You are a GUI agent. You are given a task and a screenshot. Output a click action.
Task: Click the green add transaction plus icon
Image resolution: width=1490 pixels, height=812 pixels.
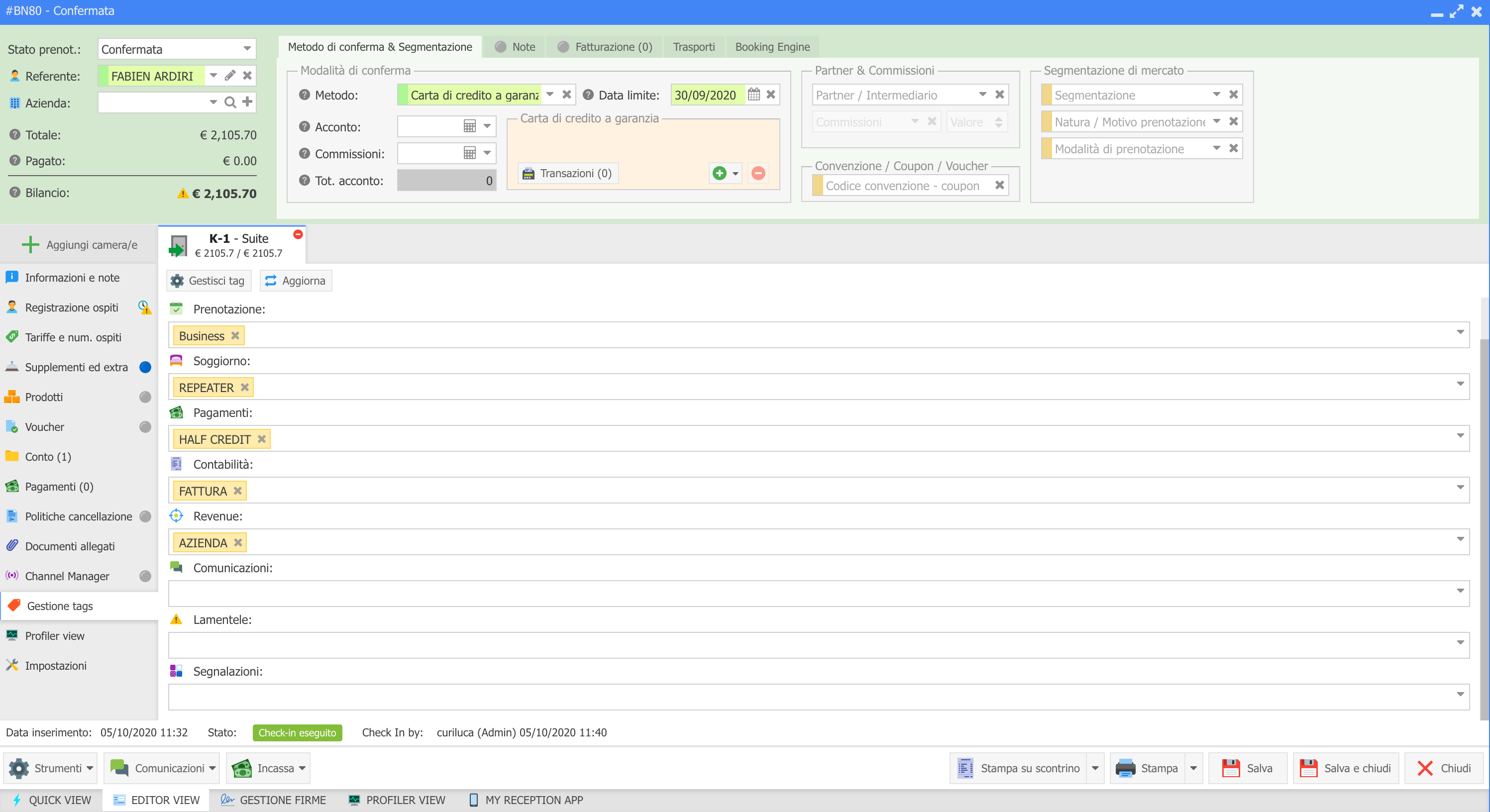(719, 173)
